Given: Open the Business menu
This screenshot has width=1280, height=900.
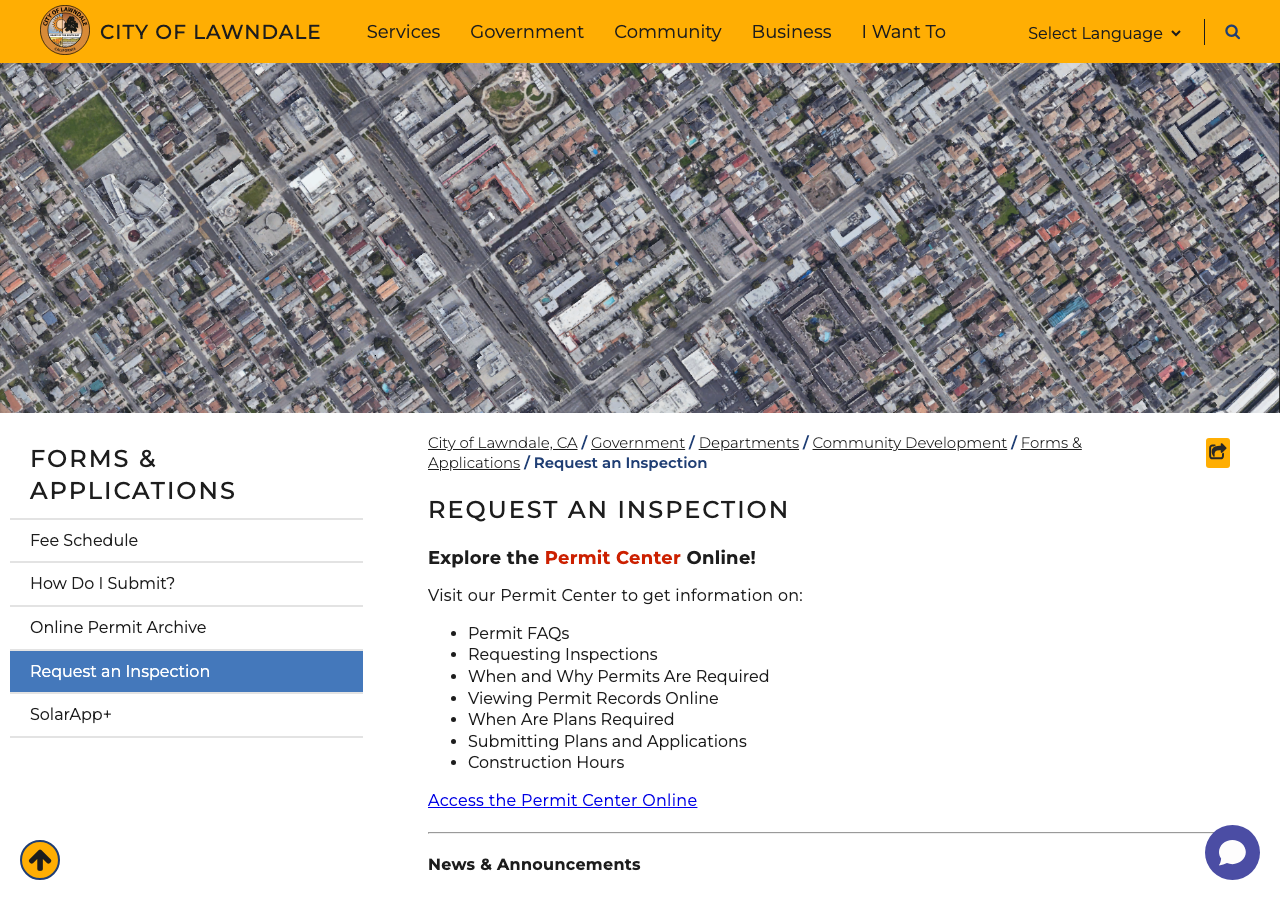Looking at the screenshot, I should pyautogui.click(x=791, y=32).
